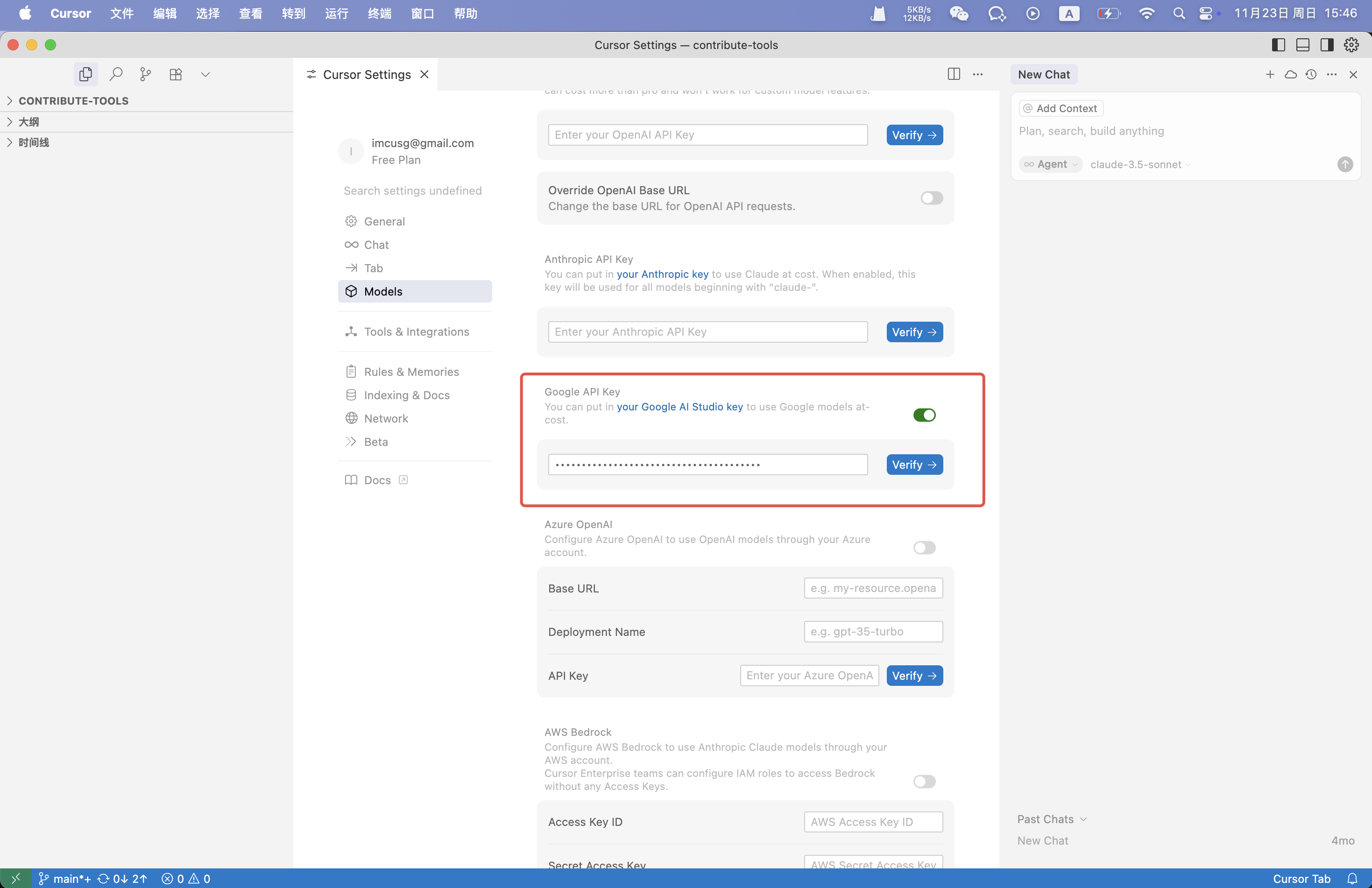Click the notification bell in status bar
Viewport: 1372px width, 888px height.
pos(1352,878)
